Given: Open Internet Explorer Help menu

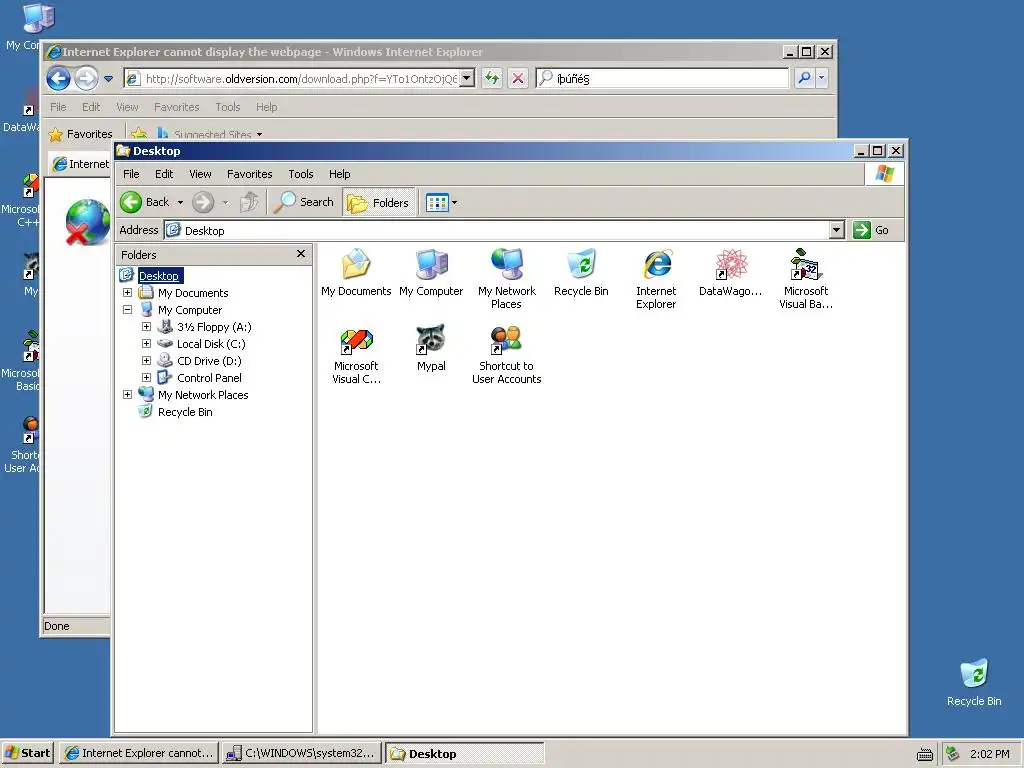Looking at the screenshot, I should click(266, 107).
